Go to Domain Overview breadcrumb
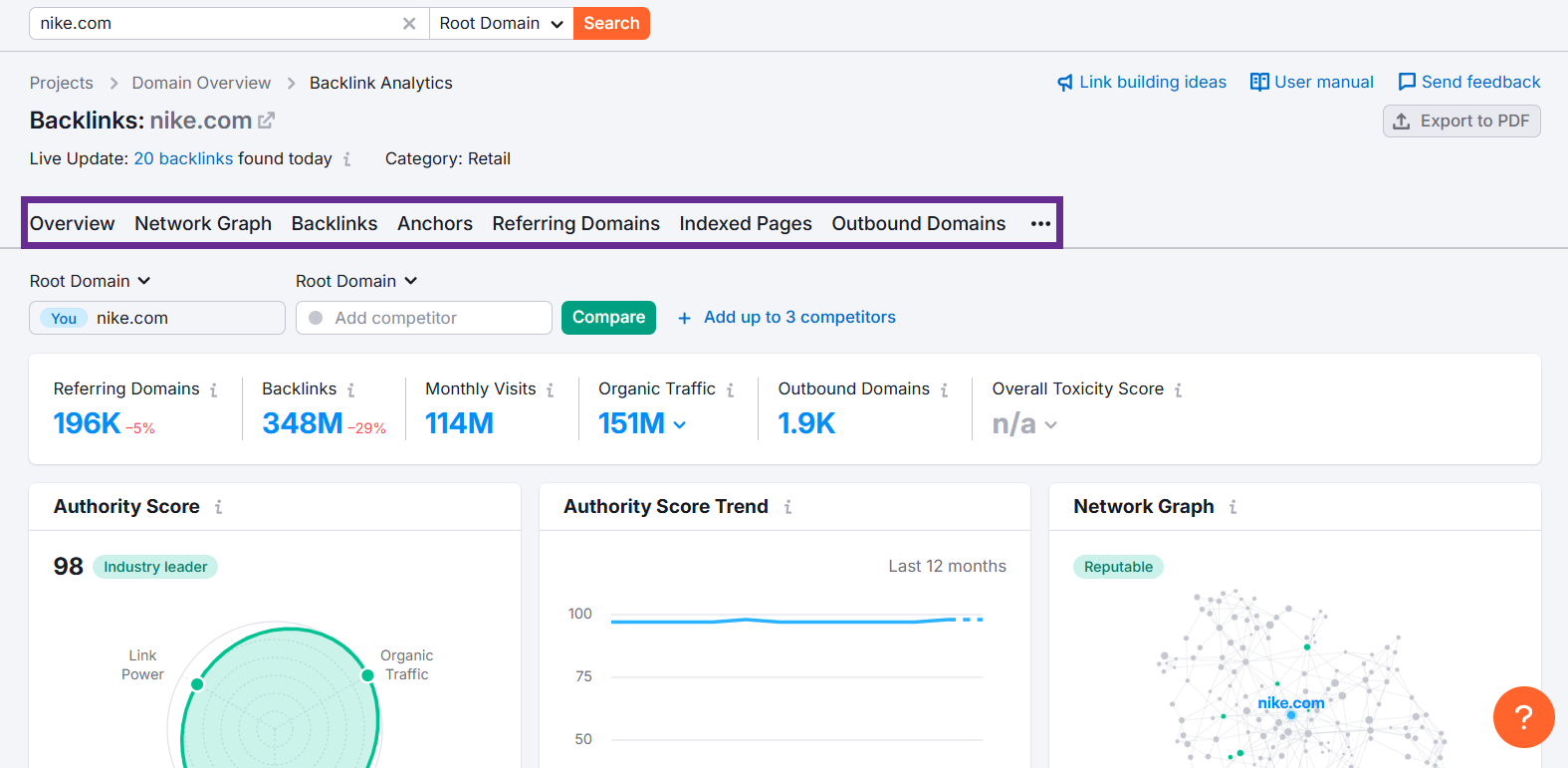This screenshot has width=1568, height=768. coord(201,83)
